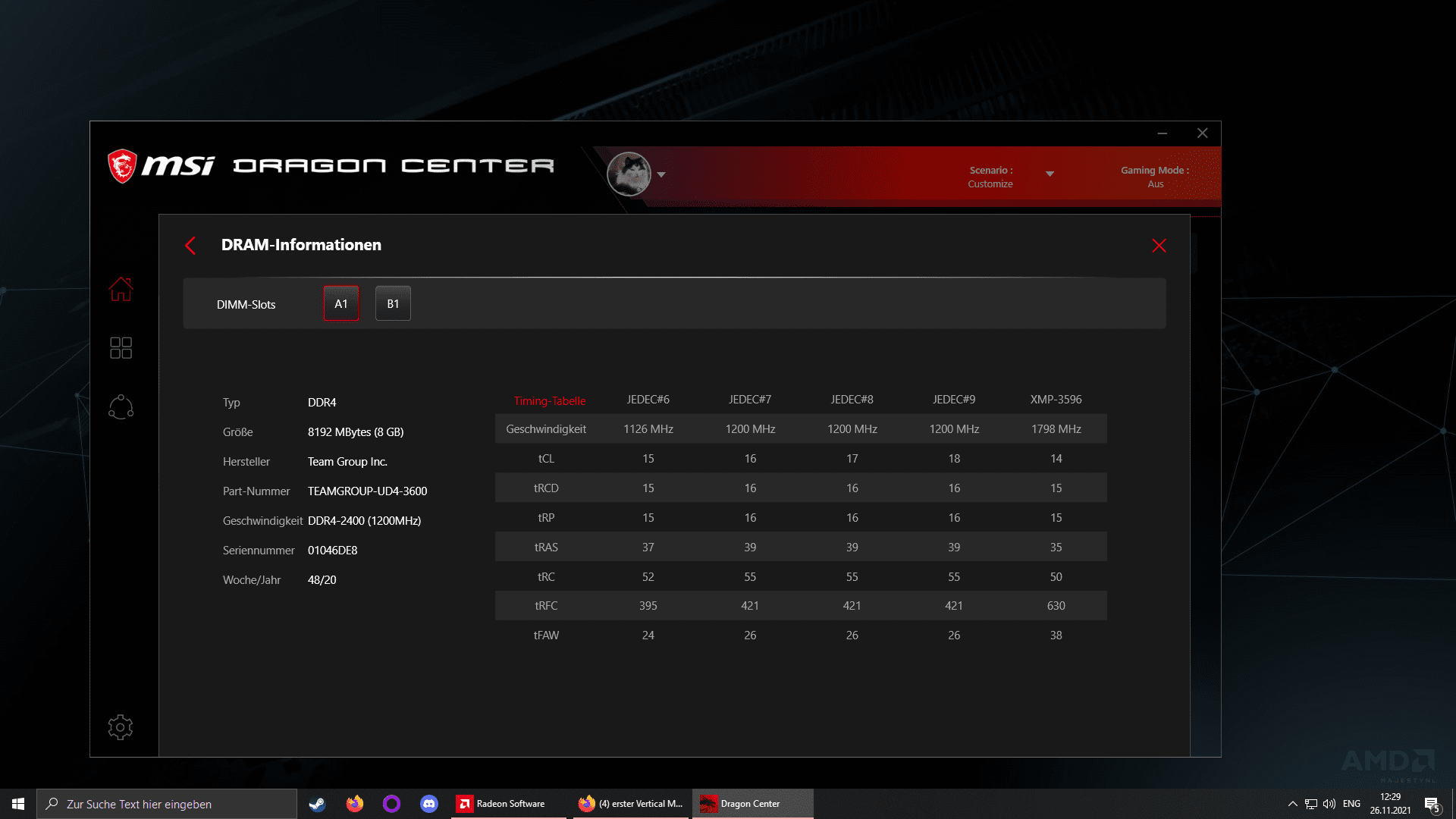The image size is (1456, 819).
Task: Open Dragon Center settings gear
Action: pos(121,727)
